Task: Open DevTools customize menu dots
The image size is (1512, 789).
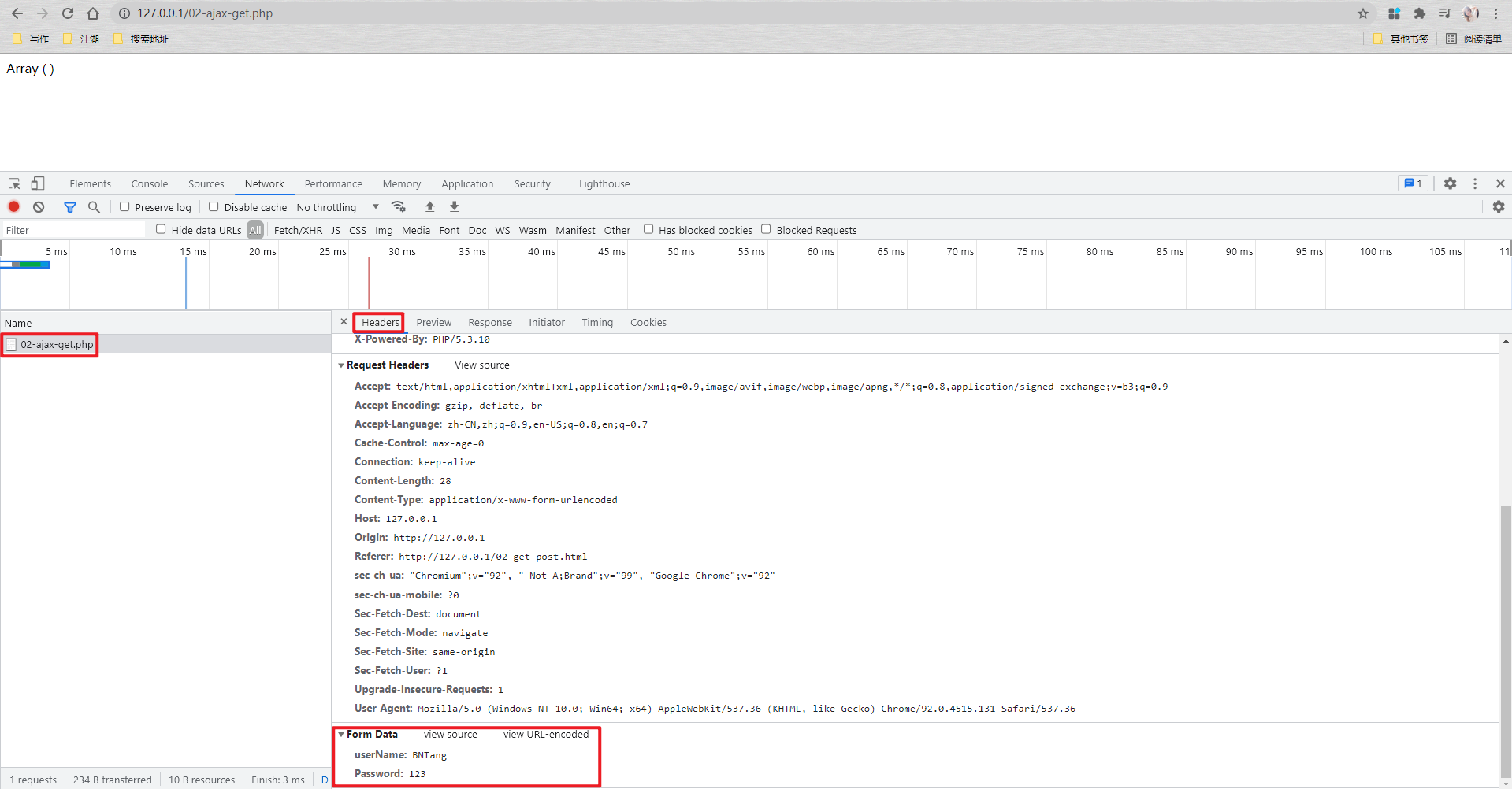Action: click(x=1475, y=183)
